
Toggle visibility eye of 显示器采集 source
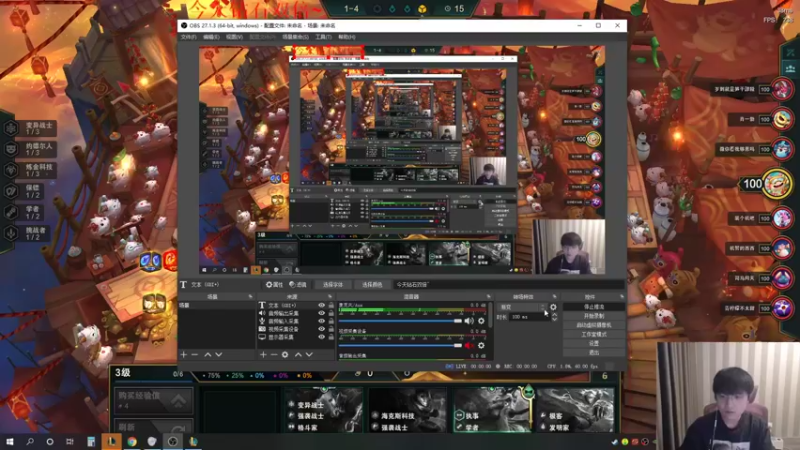[x=321, y=337]
